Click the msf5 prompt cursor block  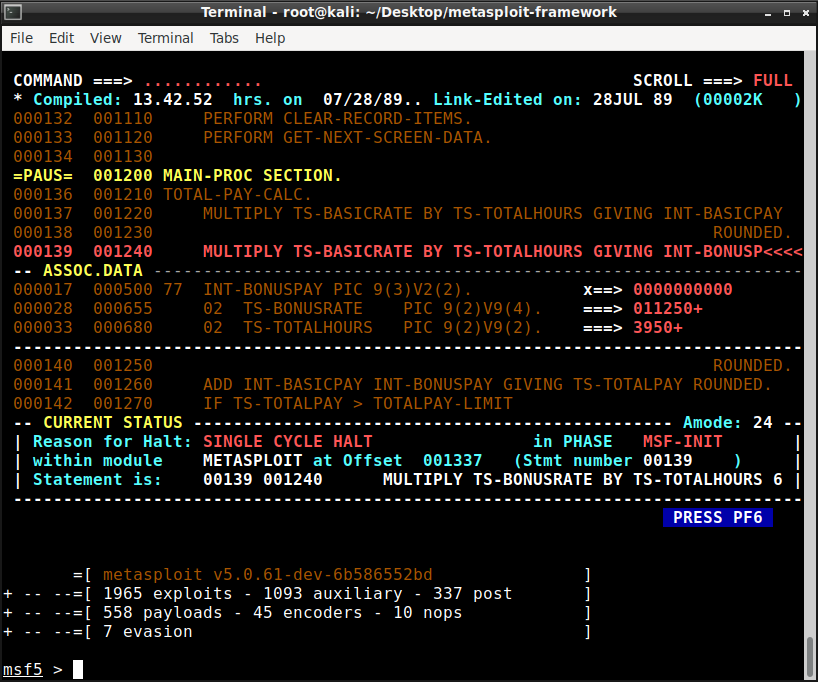tap(78, 669)
